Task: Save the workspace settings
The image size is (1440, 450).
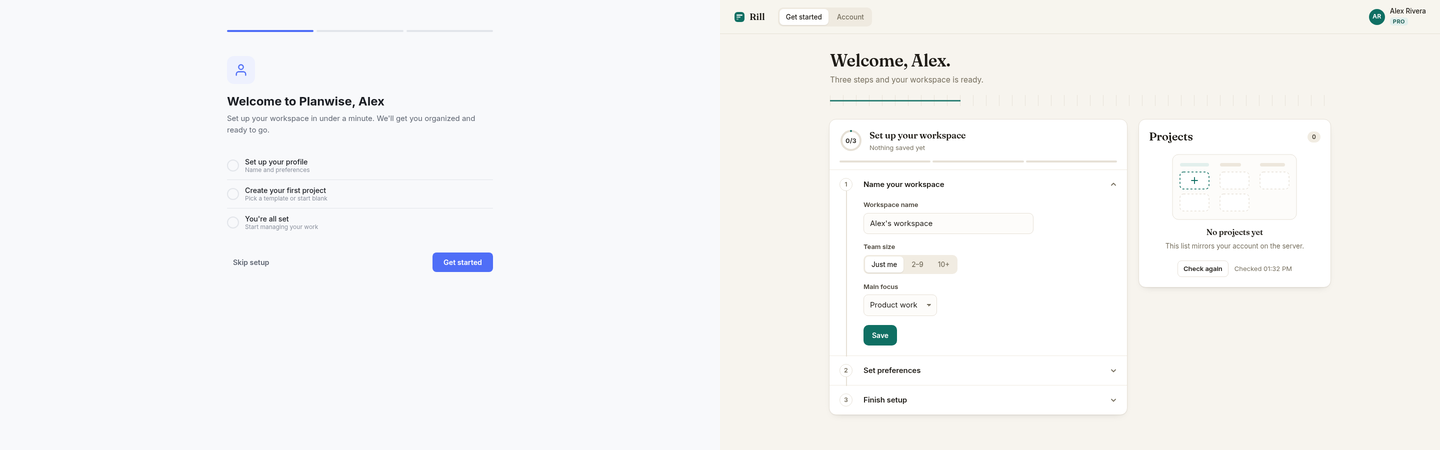Action: click(x=880, y=335)
